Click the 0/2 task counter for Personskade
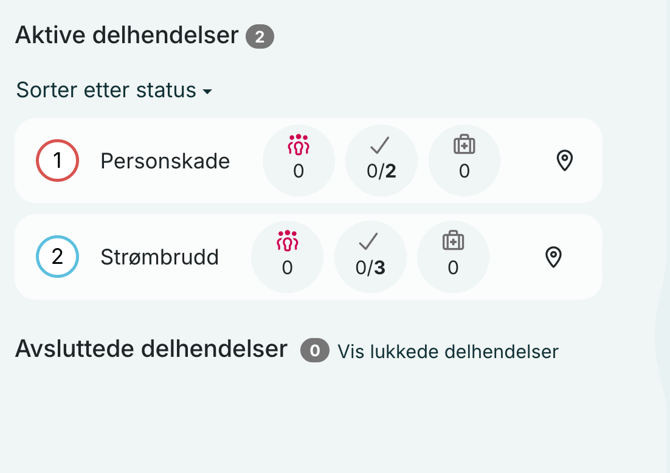 click(x=381, y=171)
